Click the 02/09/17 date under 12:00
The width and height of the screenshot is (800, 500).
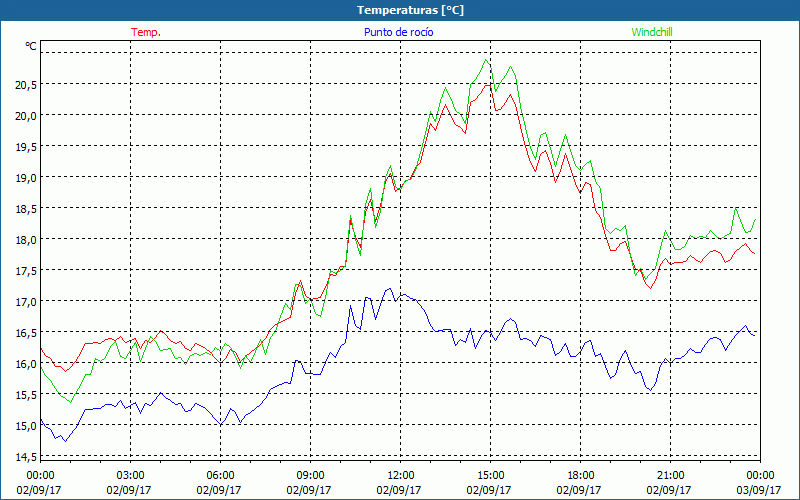pyautogui.click(x=399, y=490)
